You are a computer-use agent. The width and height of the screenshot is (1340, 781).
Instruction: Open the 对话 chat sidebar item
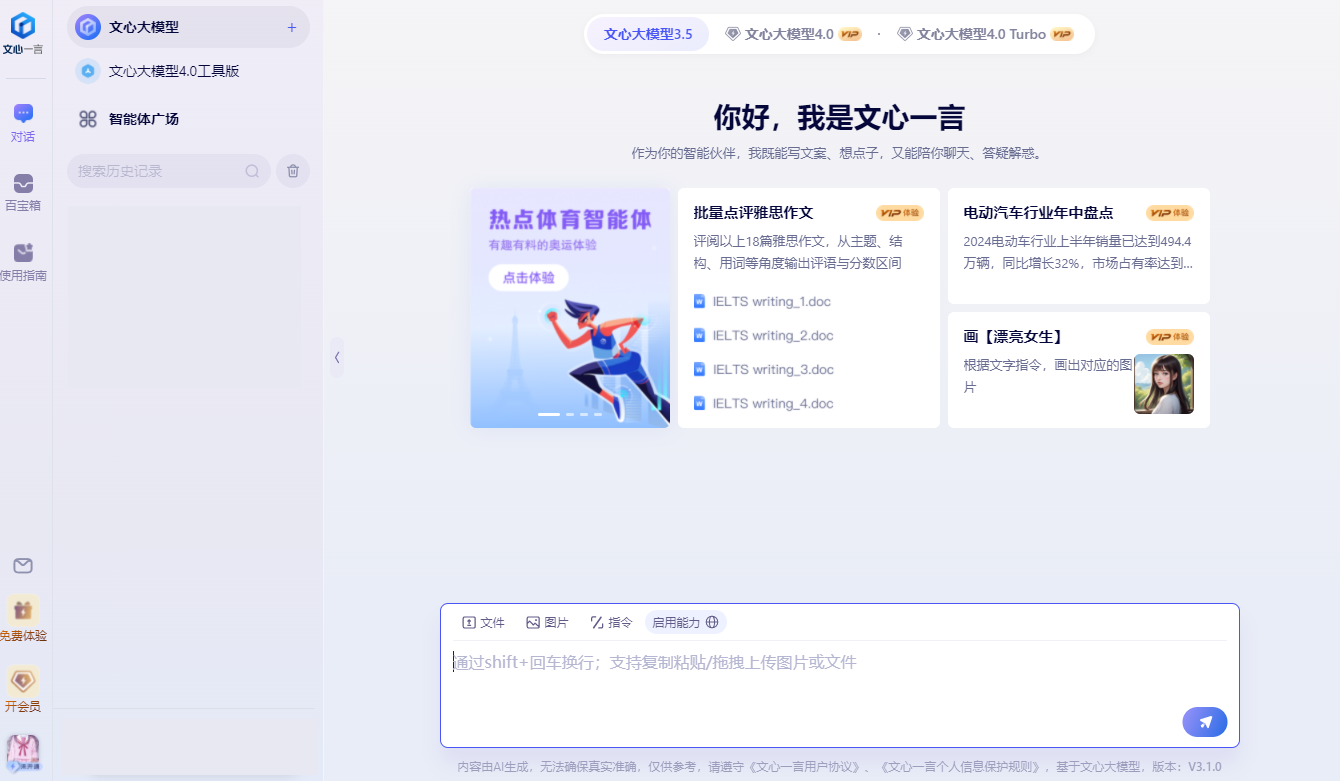(x=23, y=123)
